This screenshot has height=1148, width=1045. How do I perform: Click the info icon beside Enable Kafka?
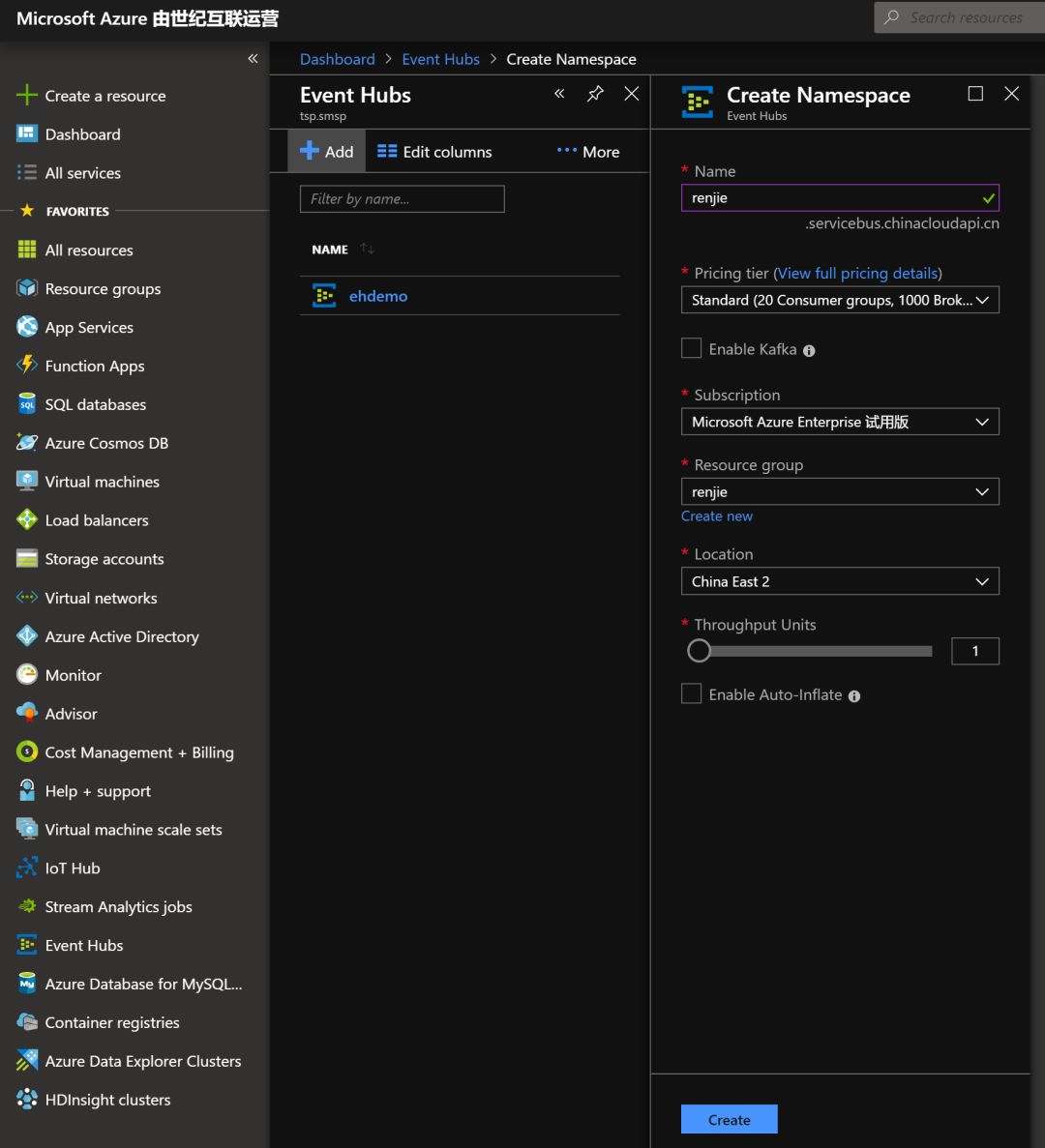click(x=809, y=351)
